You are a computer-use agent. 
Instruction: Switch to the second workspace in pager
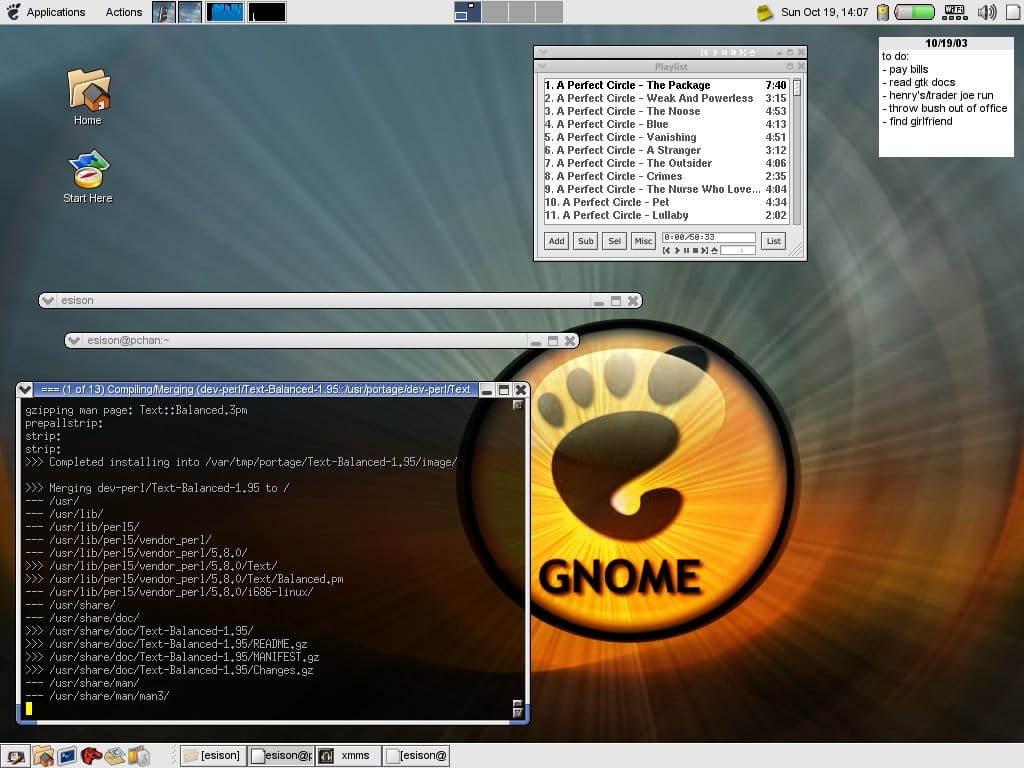click(x=495, y=12)
